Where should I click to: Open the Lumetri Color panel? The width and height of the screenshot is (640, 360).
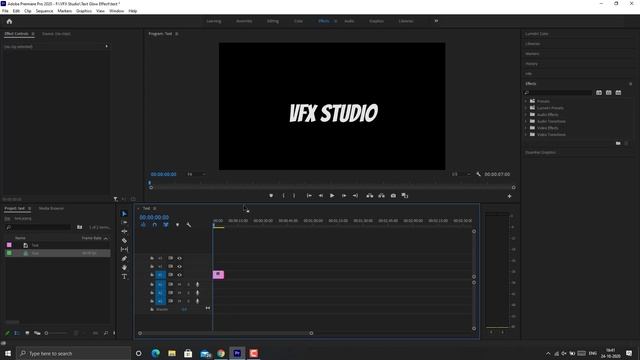tap(537, 34)
